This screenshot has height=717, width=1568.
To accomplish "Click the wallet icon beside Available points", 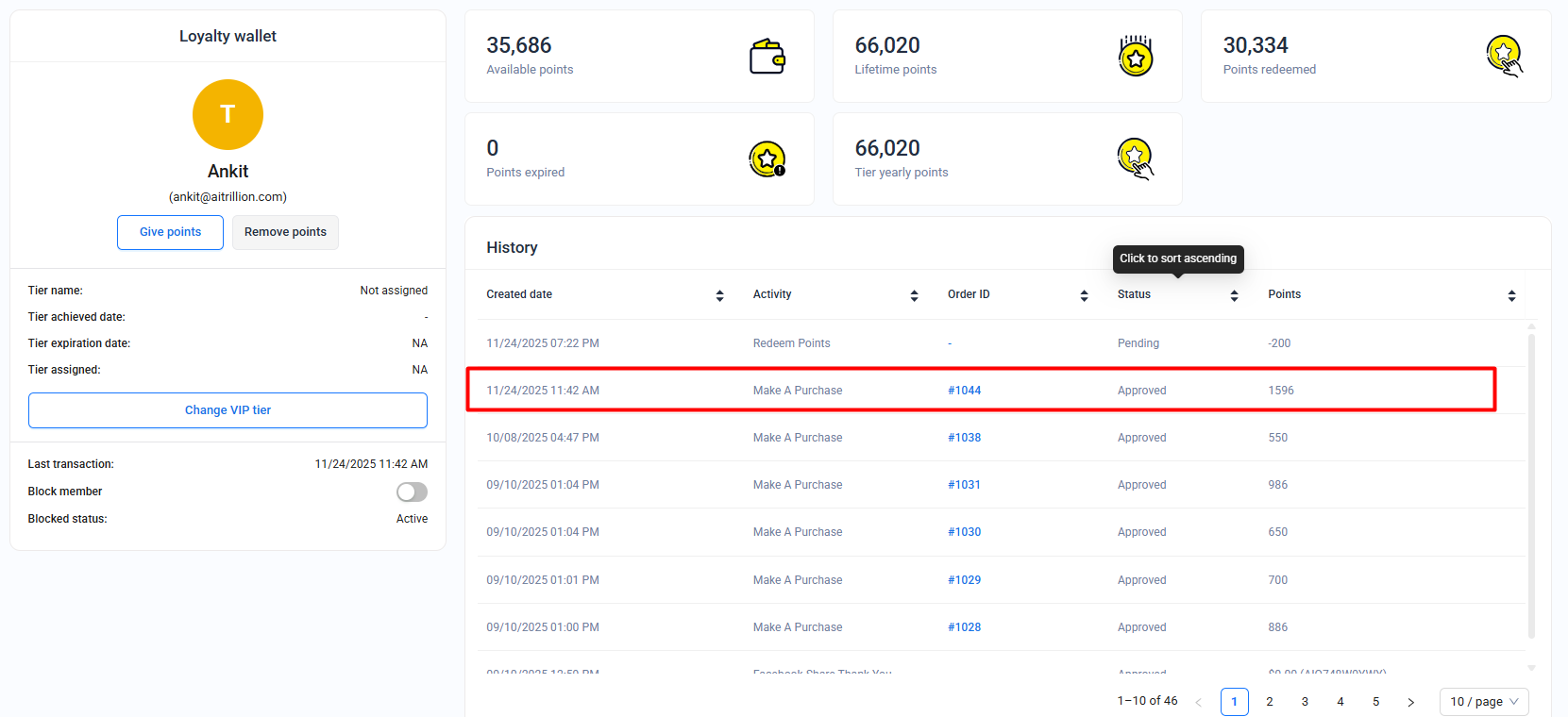I will coord(767,57).
